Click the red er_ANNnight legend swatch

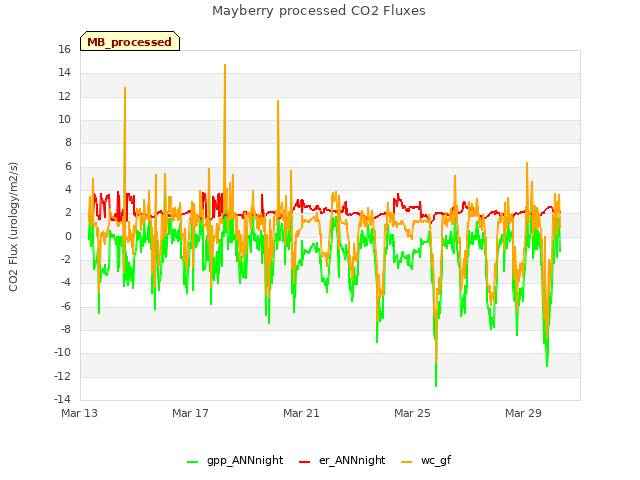tap(304, 462)
